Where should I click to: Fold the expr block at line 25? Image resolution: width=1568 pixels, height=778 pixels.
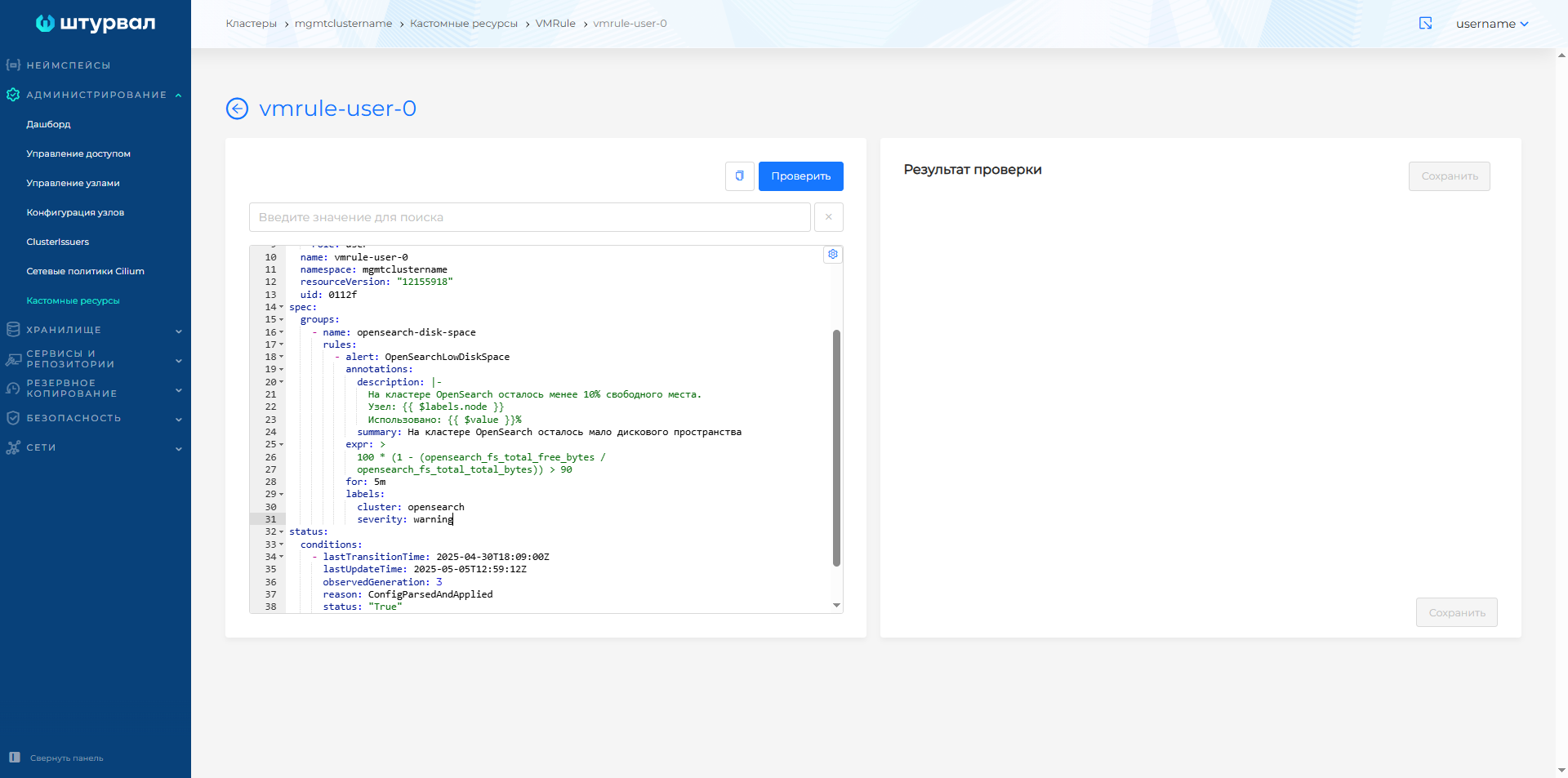[x=282, y=445]
